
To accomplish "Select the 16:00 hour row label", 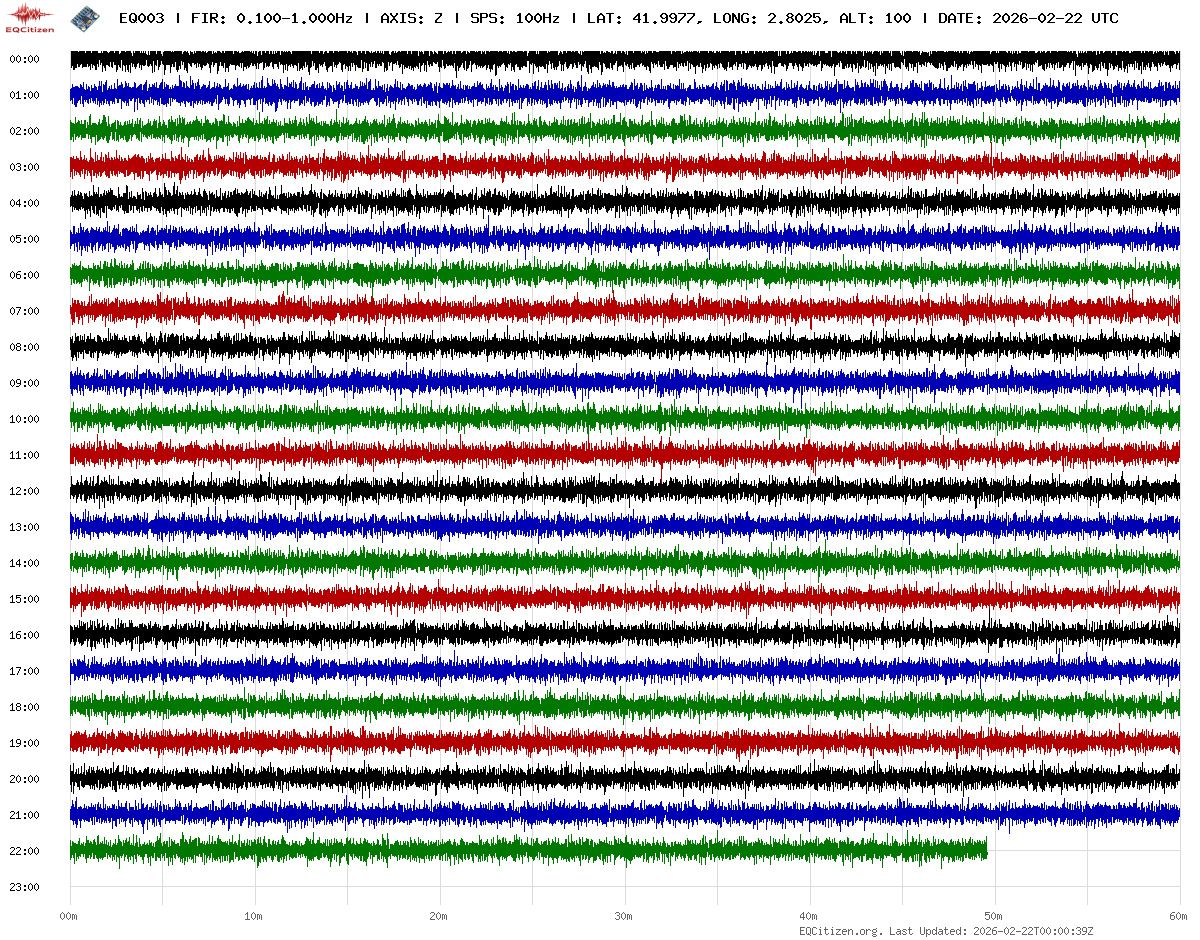I will coord(24,635).
